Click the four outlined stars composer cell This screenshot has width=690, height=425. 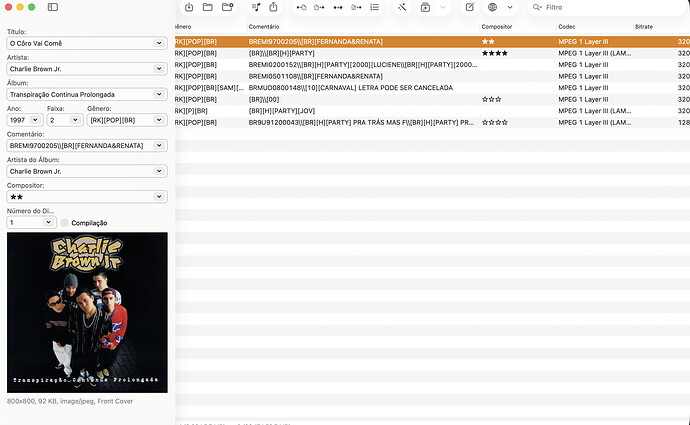point(495,122)
